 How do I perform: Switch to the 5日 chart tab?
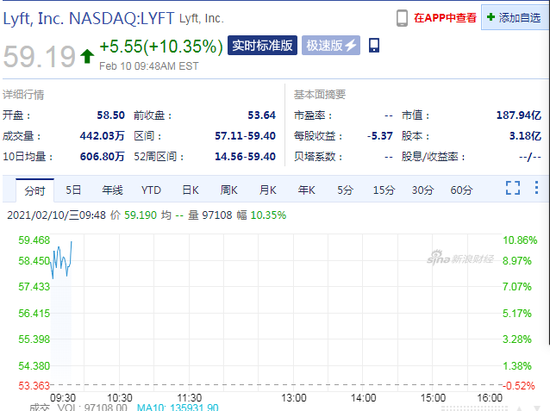[x=73, y=190]
